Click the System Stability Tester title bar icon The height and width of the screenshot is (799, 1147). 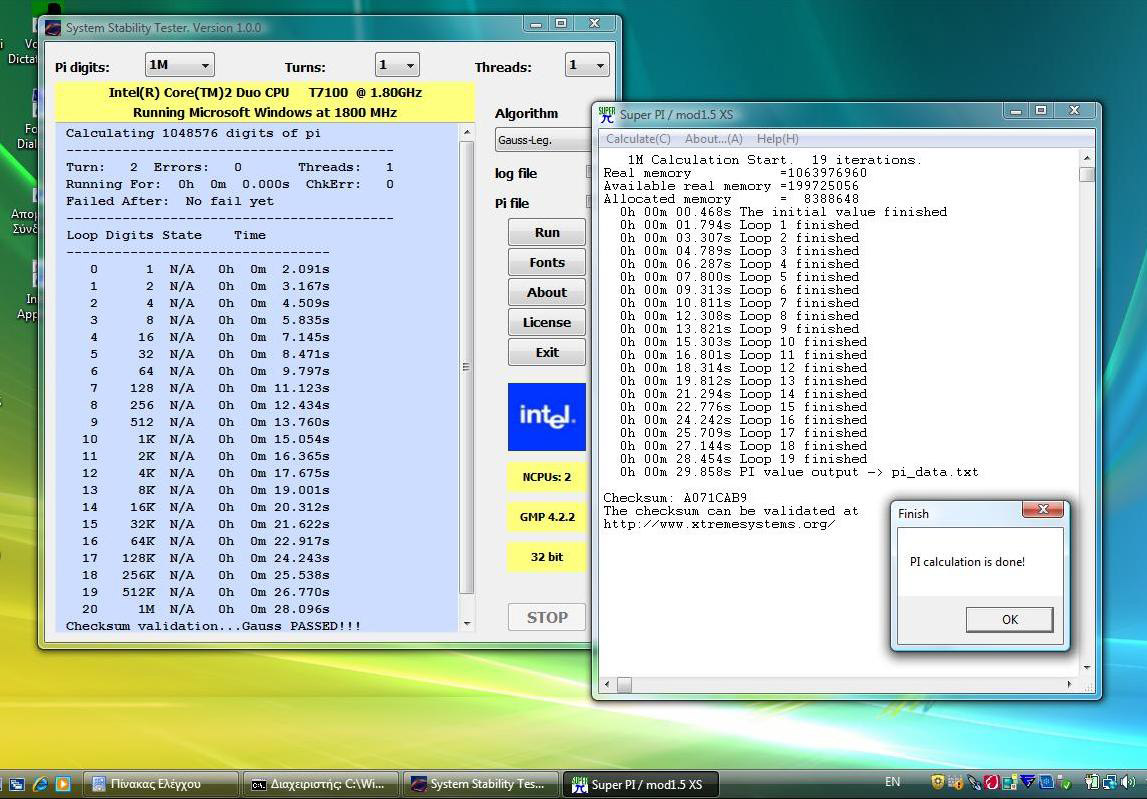(x=53, y=28)
